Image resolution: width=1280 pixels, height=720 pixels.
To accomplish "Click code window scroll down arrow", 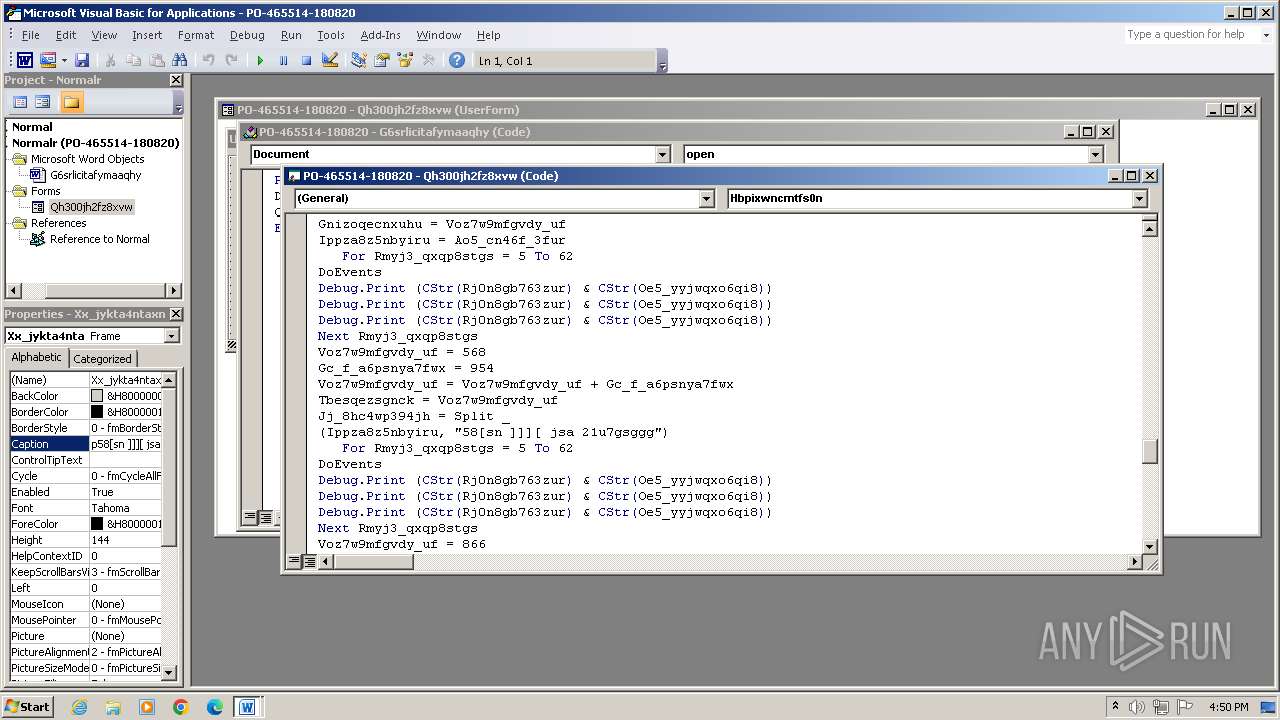I will 1150,547.
